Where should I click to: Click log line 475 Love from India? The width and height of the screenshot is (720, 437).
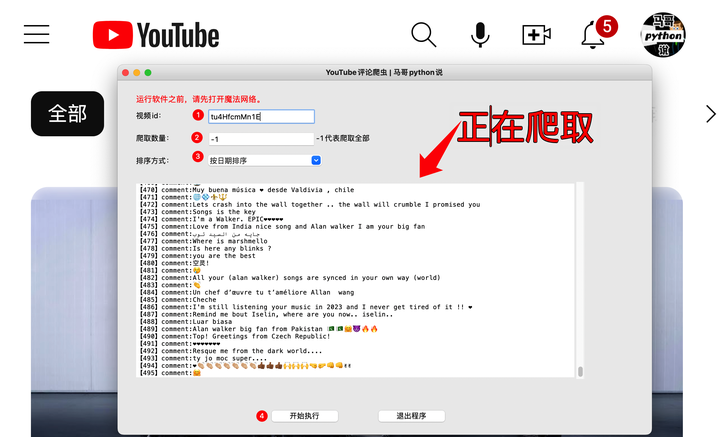click(x=282, y=226)
